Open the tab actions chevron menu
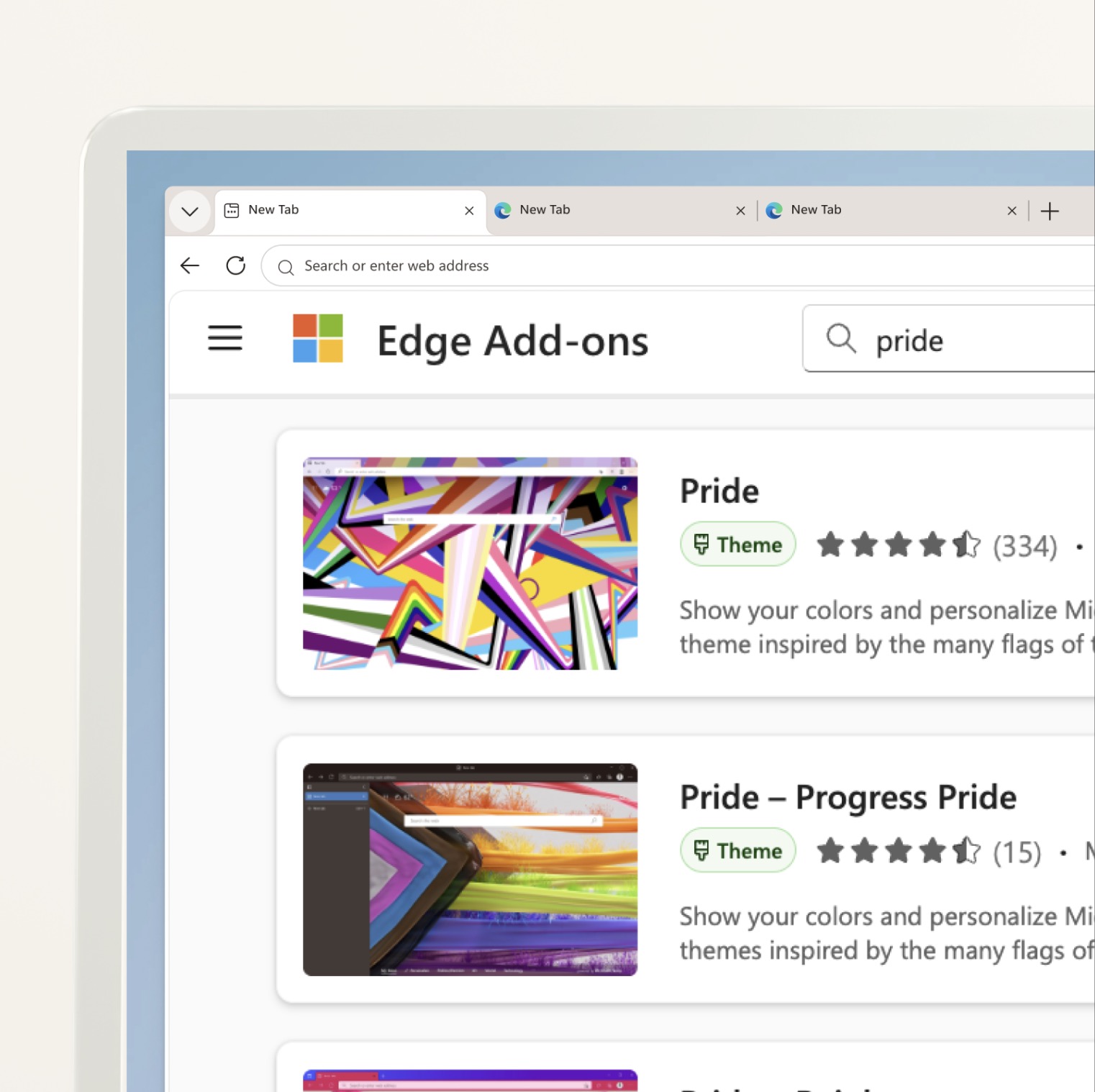The width and height of the screenshot is (1095, 1092). pos(190,211)
